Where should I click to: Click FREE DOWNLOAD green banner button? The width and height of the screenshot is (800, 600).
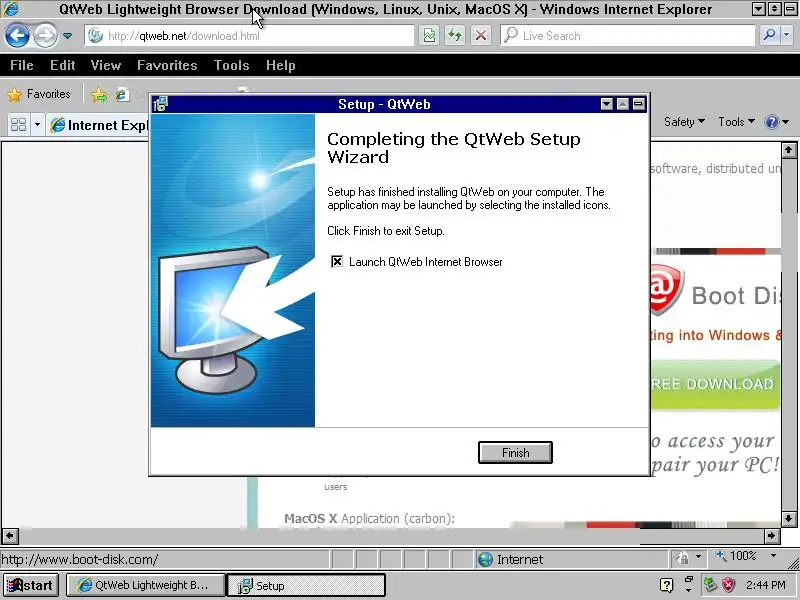715,385
